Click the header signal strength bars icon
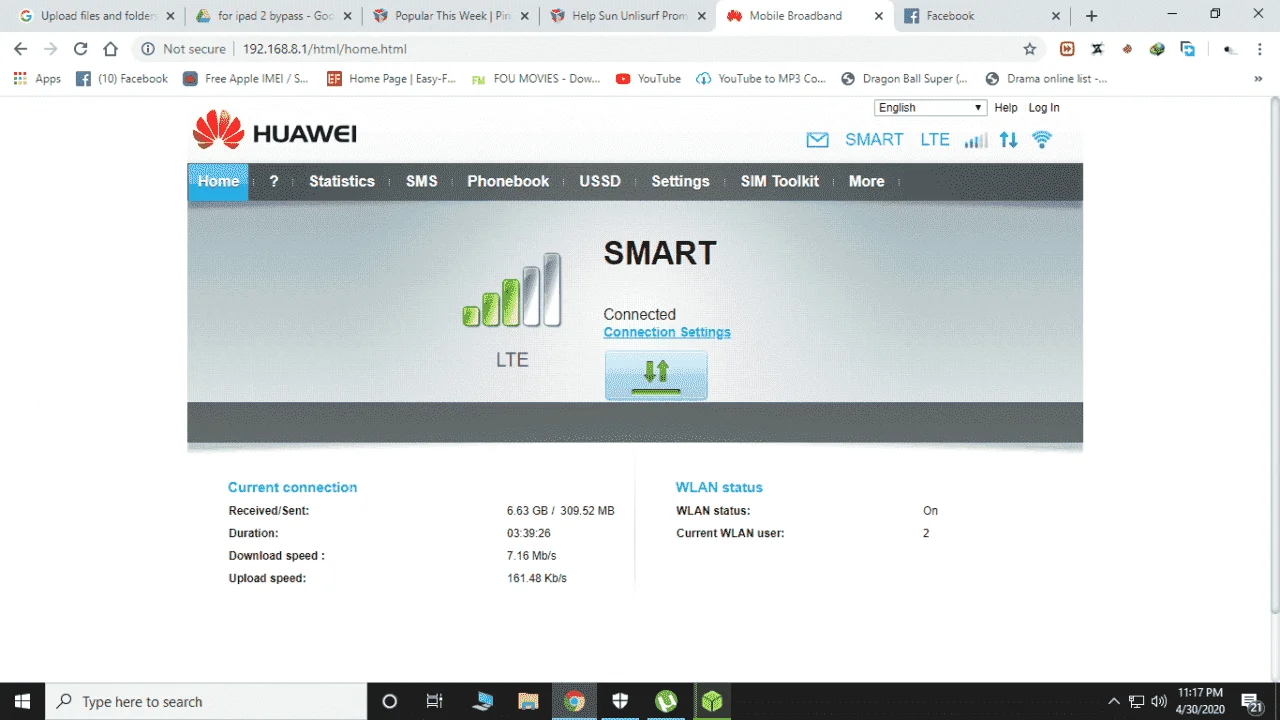Viewport: 1280px width, 720px height. coord(976,140)
